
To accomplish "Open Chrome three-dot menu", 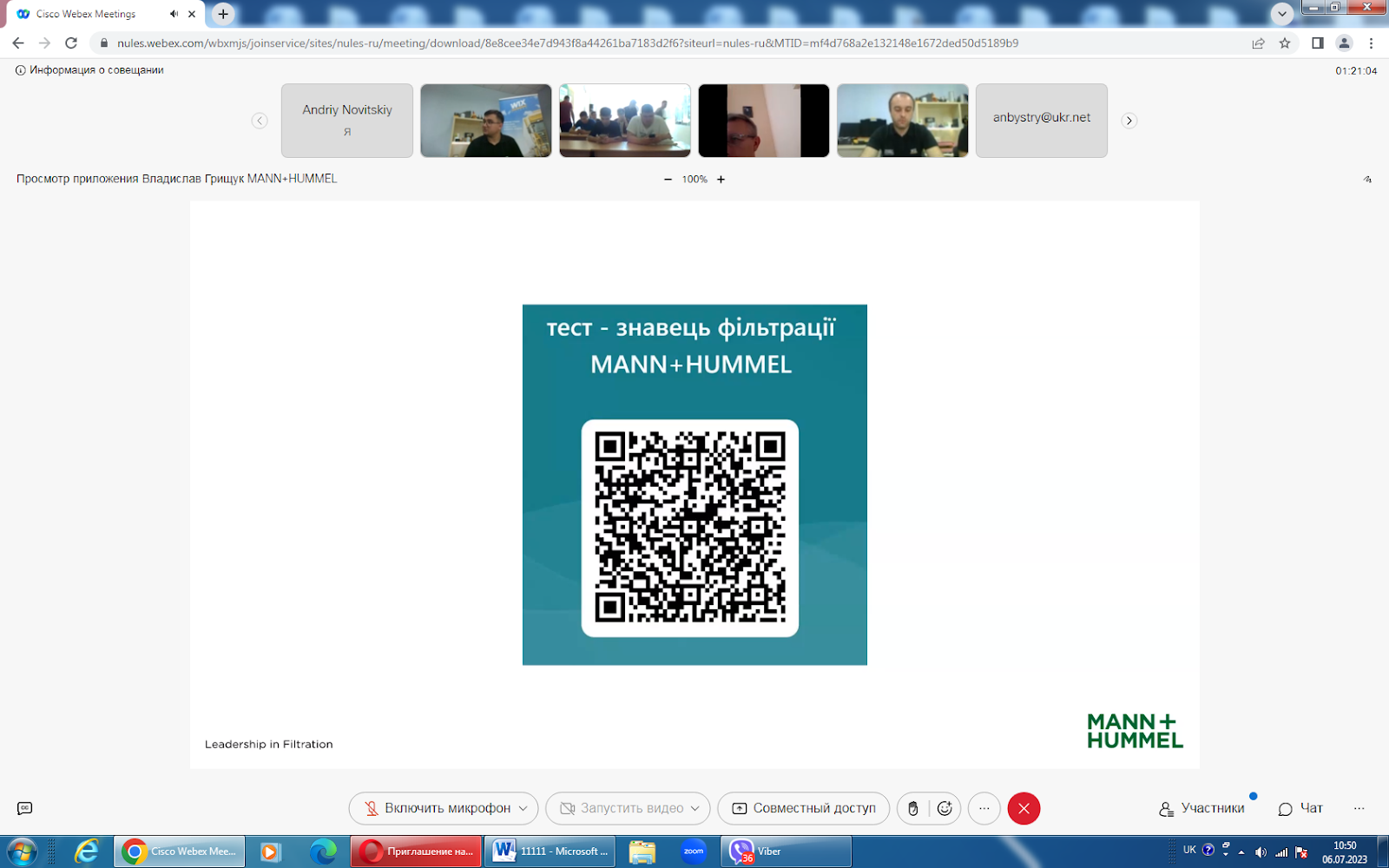I will (x=1372, y=43).
